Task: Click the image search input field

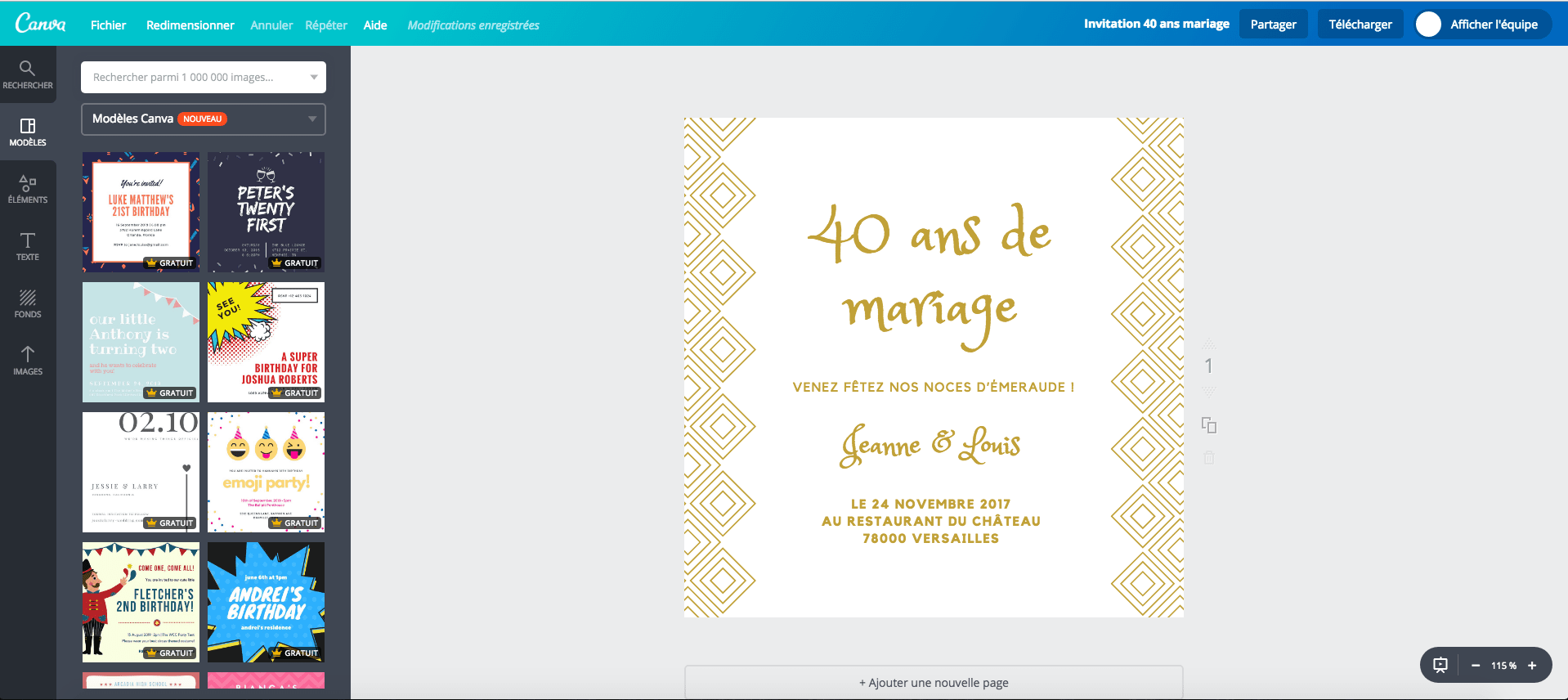Action: coord(204,78)
